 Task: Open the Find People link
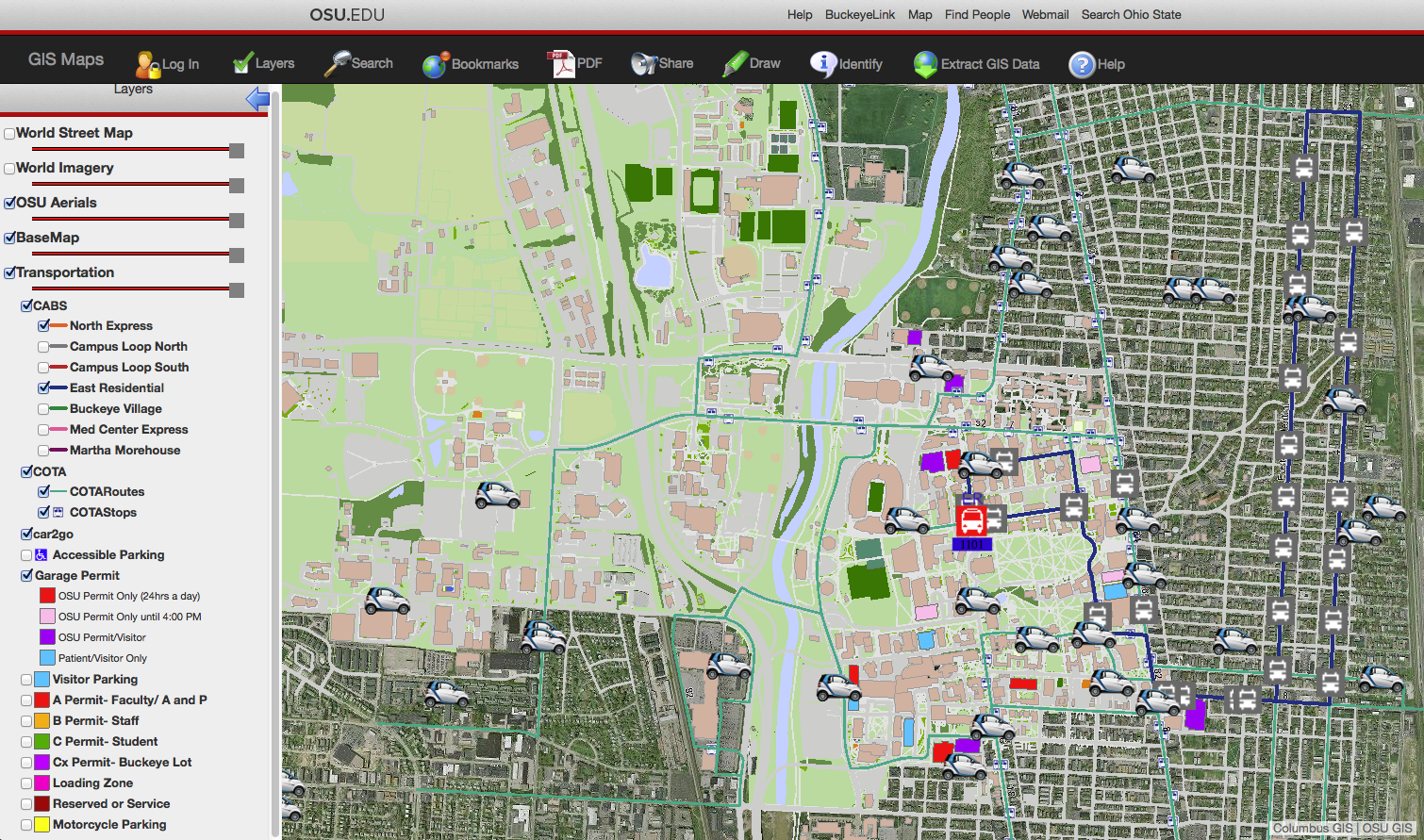click(977, 15)
